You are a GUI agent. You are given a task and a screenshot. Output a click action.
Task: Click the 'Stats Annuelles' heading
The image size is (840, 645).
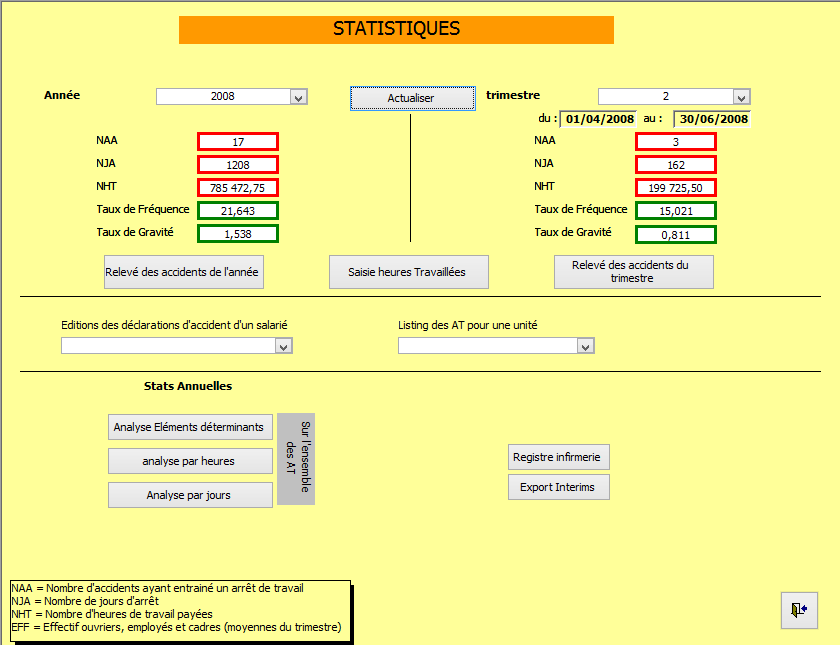(188, 386)
